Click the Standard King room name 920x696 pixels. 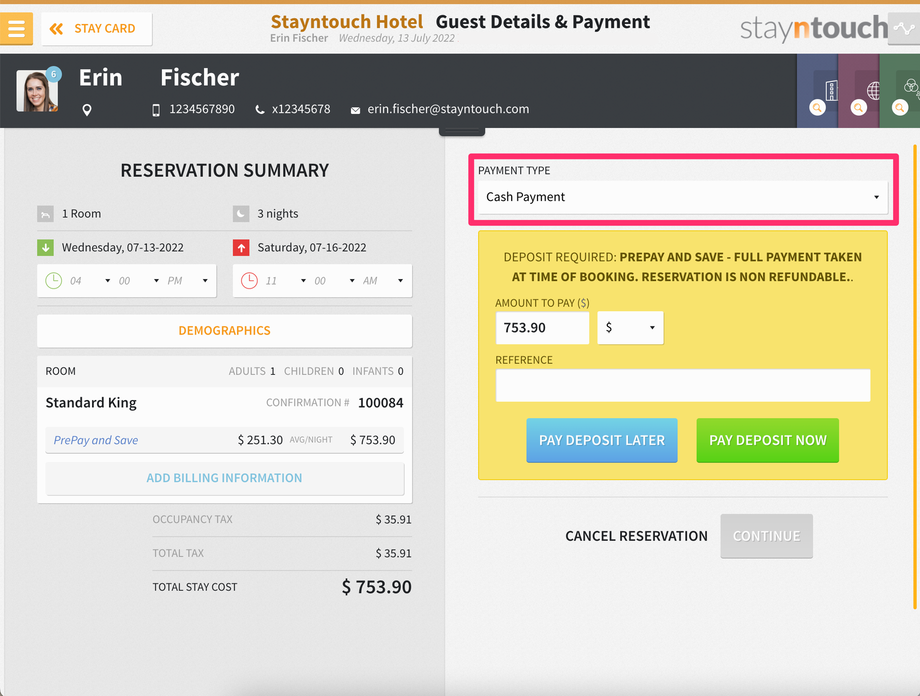tap(91, 403)
